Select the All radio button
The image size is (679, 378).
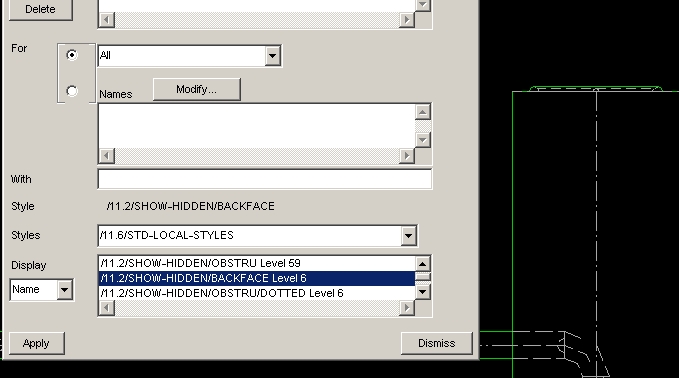[x=72, y=55]
